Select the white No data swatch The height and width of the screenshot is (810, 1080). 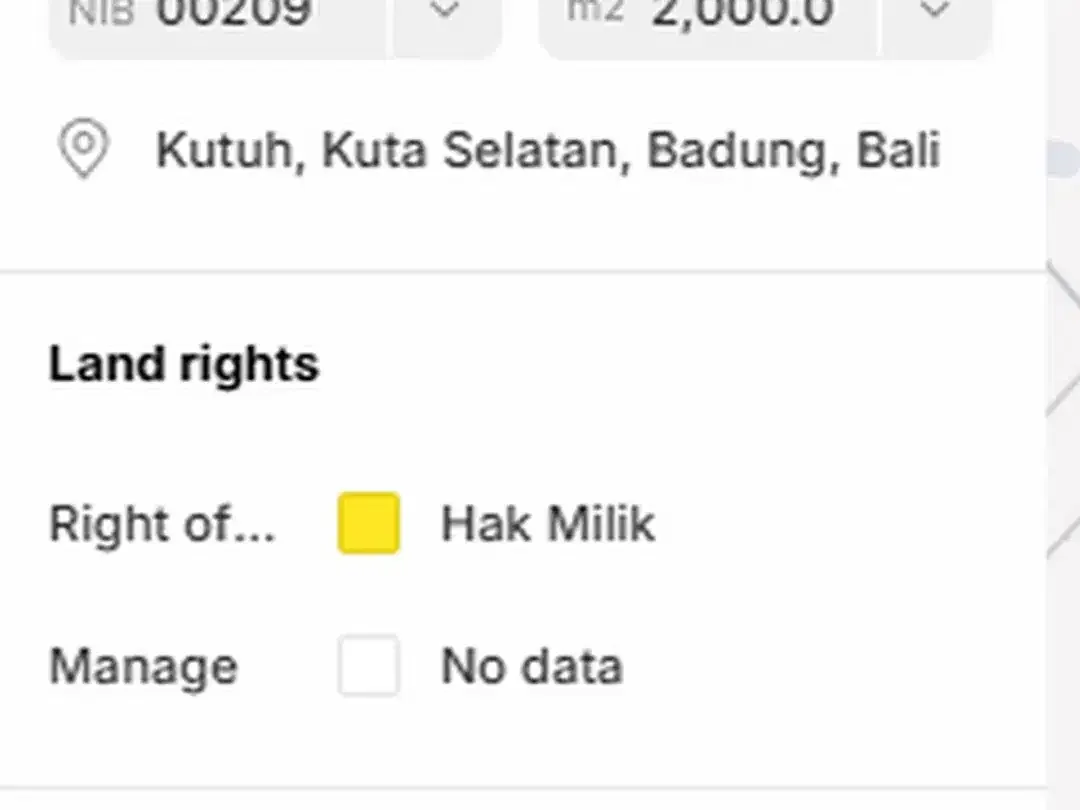(369, 666)
